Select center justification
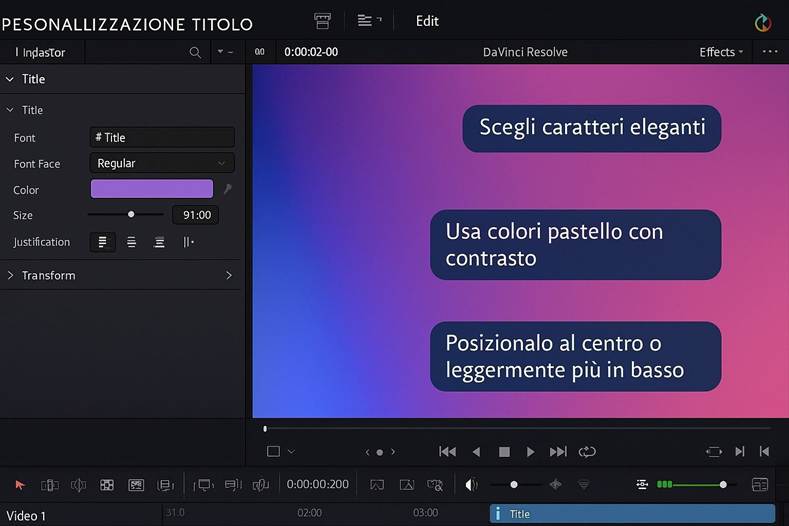 (131, 242)
